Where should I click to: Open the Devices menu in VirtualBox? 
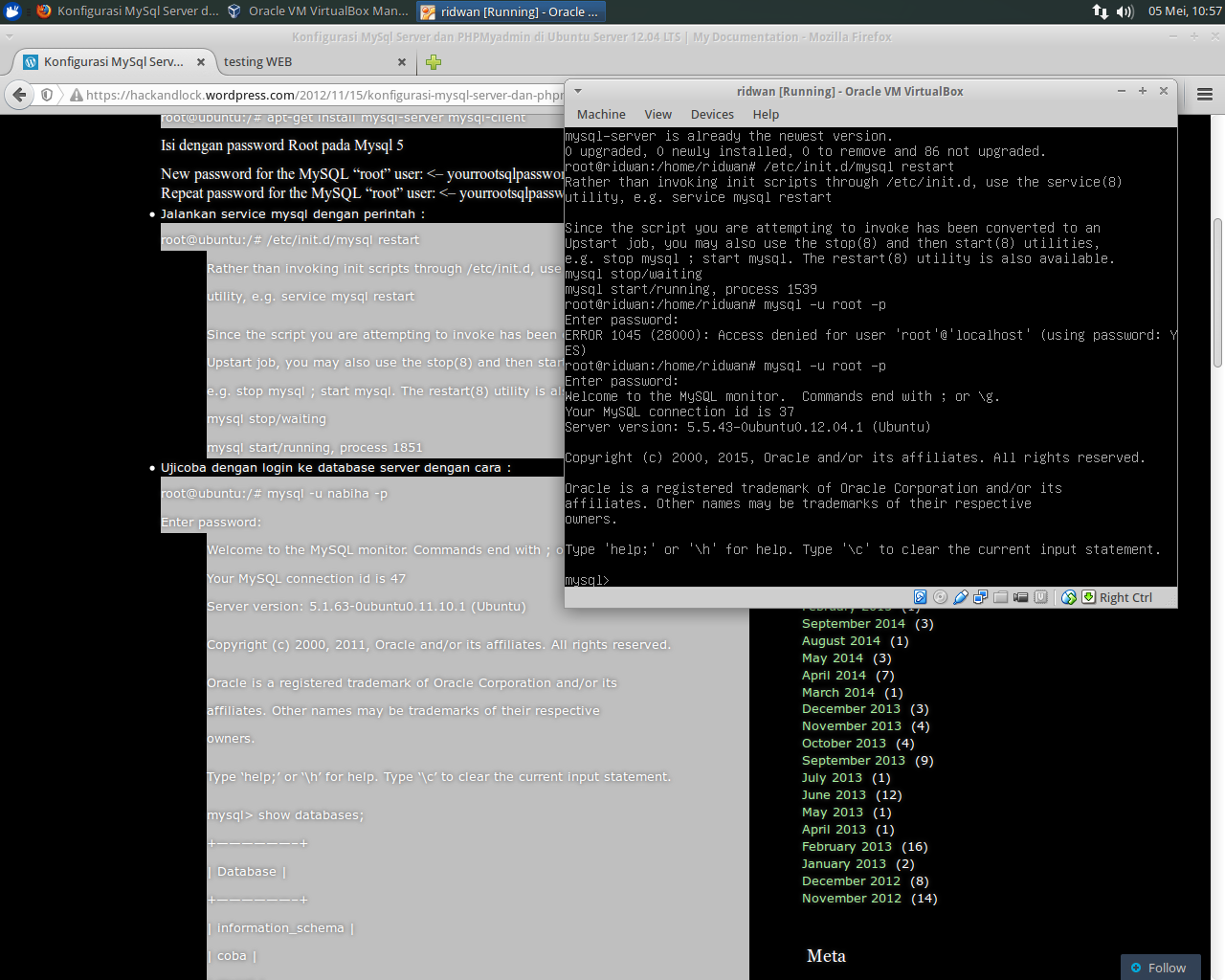tap(712, 114)
